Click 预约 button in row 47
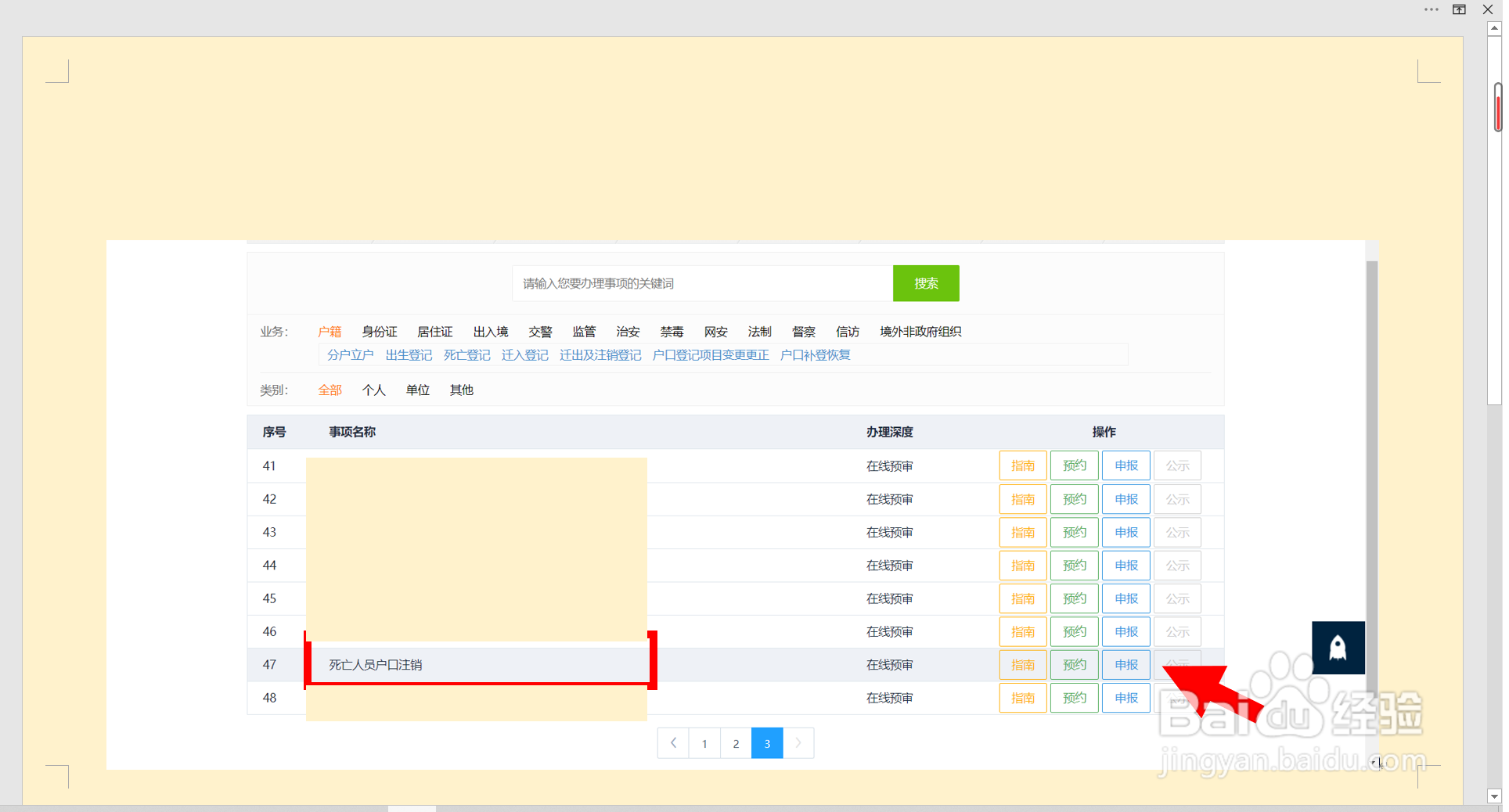 tap(1075, 665)
